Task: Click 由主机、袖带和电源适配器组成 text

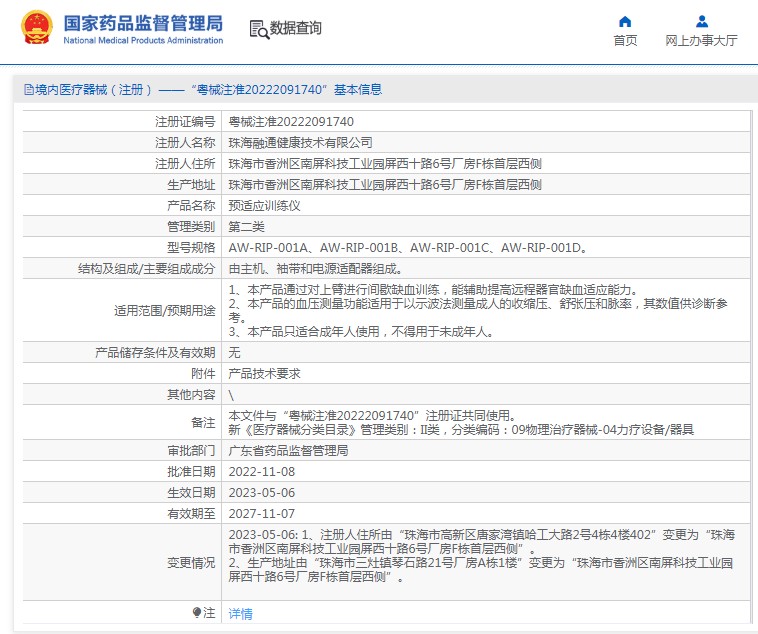Action: pos(315,269)
